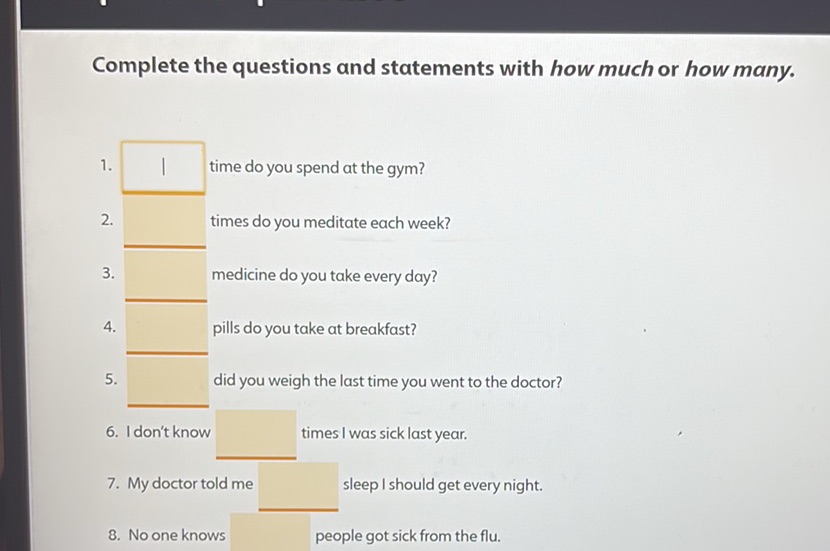Click the blank before "time do you spend at the gym?"
This screenshot has height=551, width=830.
pos(163,168)
